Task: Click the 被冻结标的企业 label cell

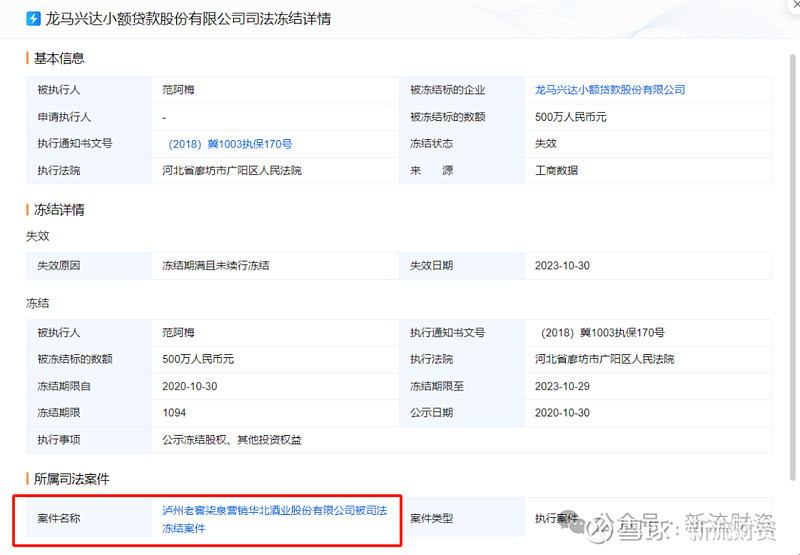Action: (462, 90)
